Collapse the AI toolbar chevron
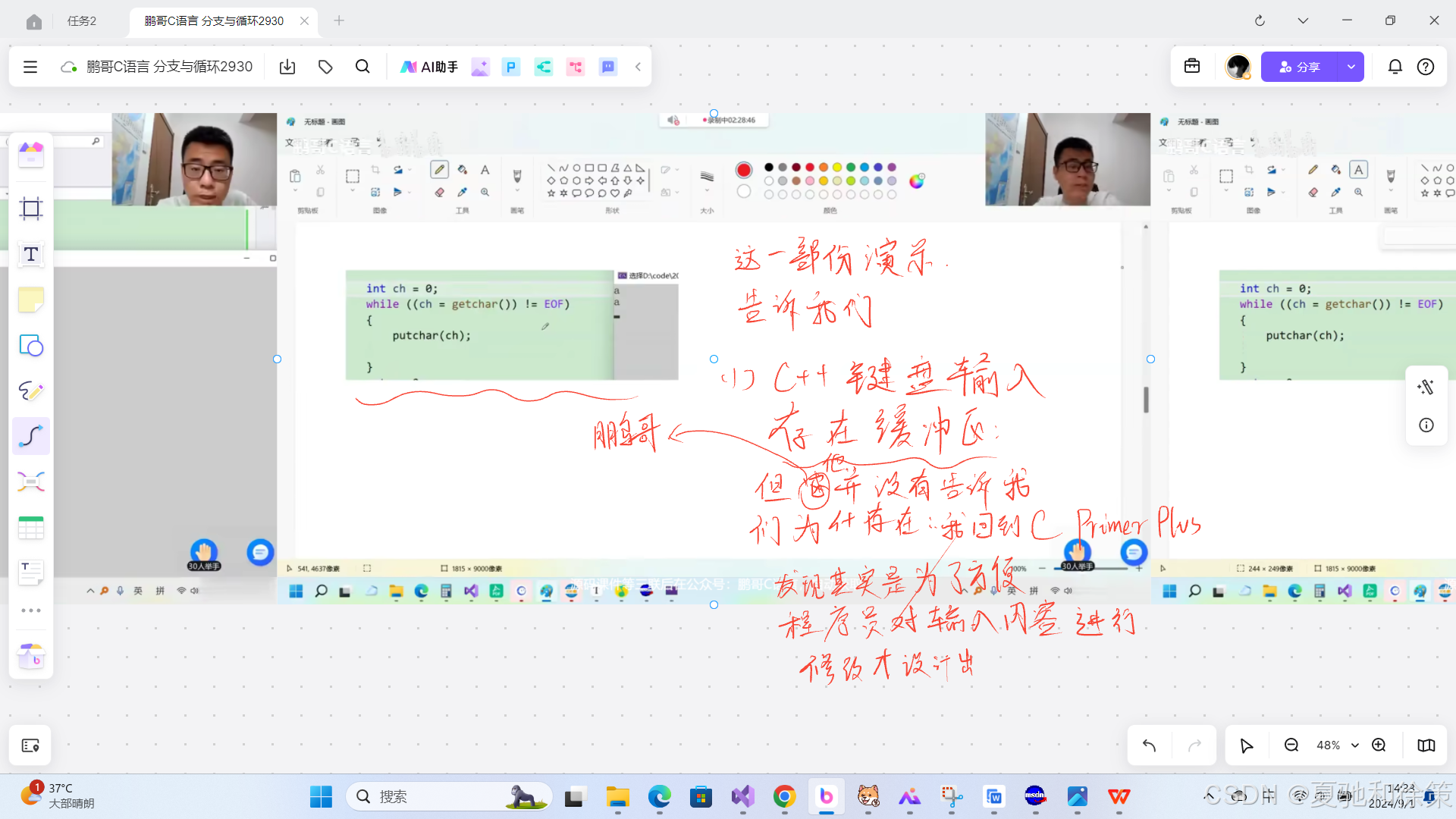The width and height of the screenshot is (1456, 819). click(639, 67)
